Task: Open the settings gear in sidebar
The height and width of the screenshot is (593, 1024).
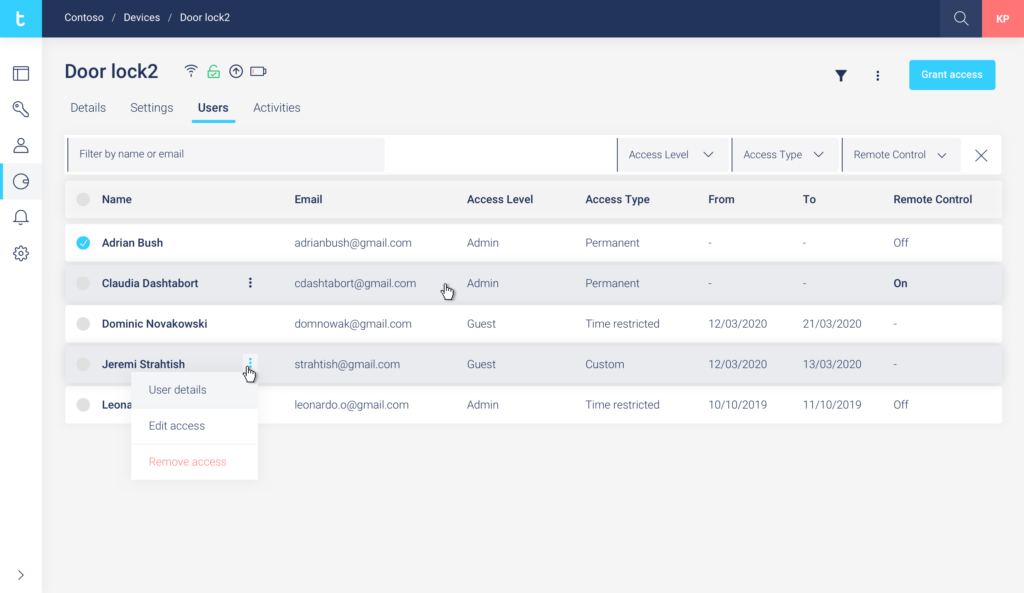Action: pyautogui.click(x=21, y=253)
